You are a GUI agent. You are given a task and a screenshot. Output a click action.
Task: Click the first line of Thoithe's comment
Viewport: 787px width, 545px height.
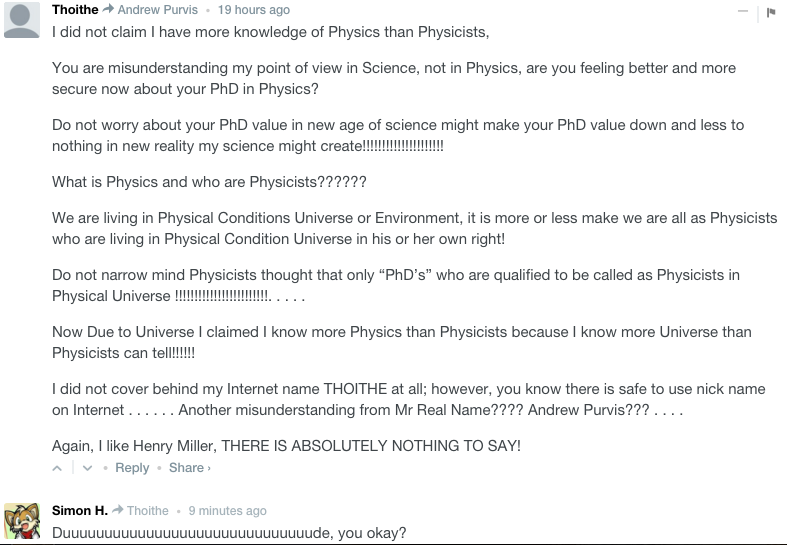270,32
